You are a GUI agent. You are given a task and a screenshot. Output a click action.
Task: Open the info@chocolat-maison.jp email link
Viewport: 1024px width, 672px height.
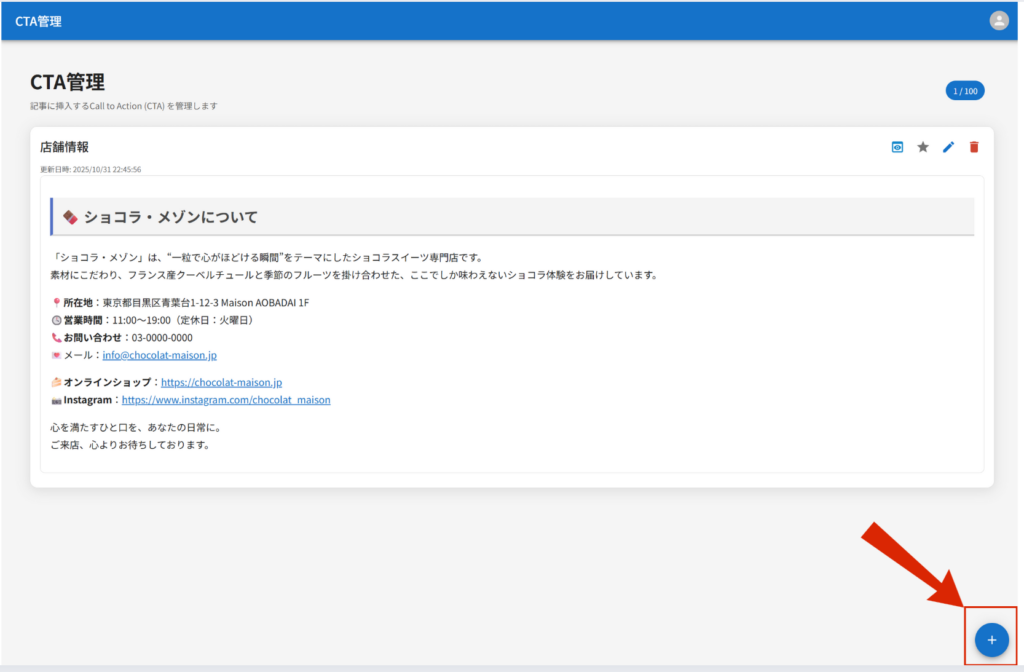pyautogui.click(x=159, y=355)
